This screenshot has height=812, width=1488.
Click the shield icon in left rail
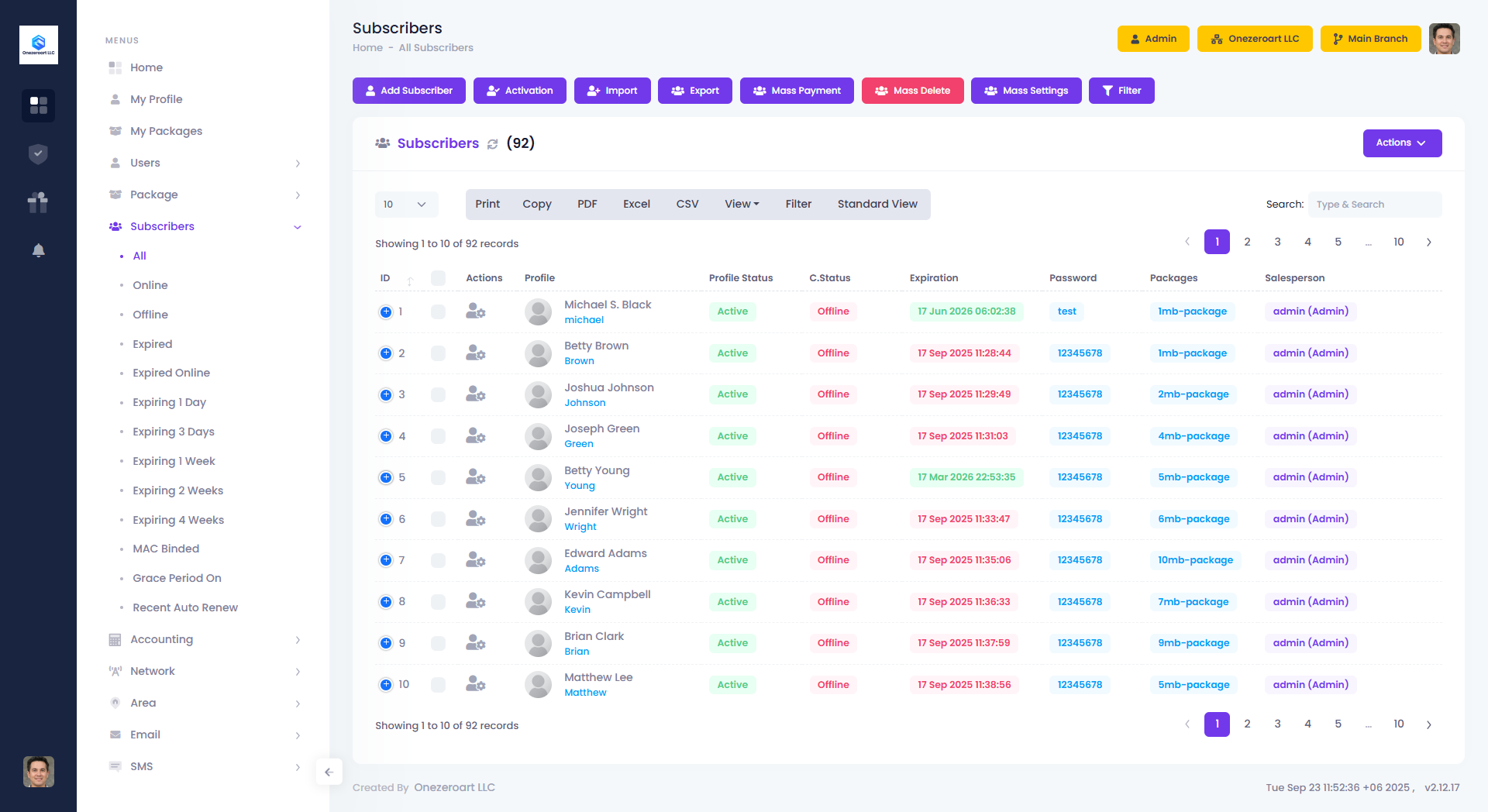(x=38, y=154)
